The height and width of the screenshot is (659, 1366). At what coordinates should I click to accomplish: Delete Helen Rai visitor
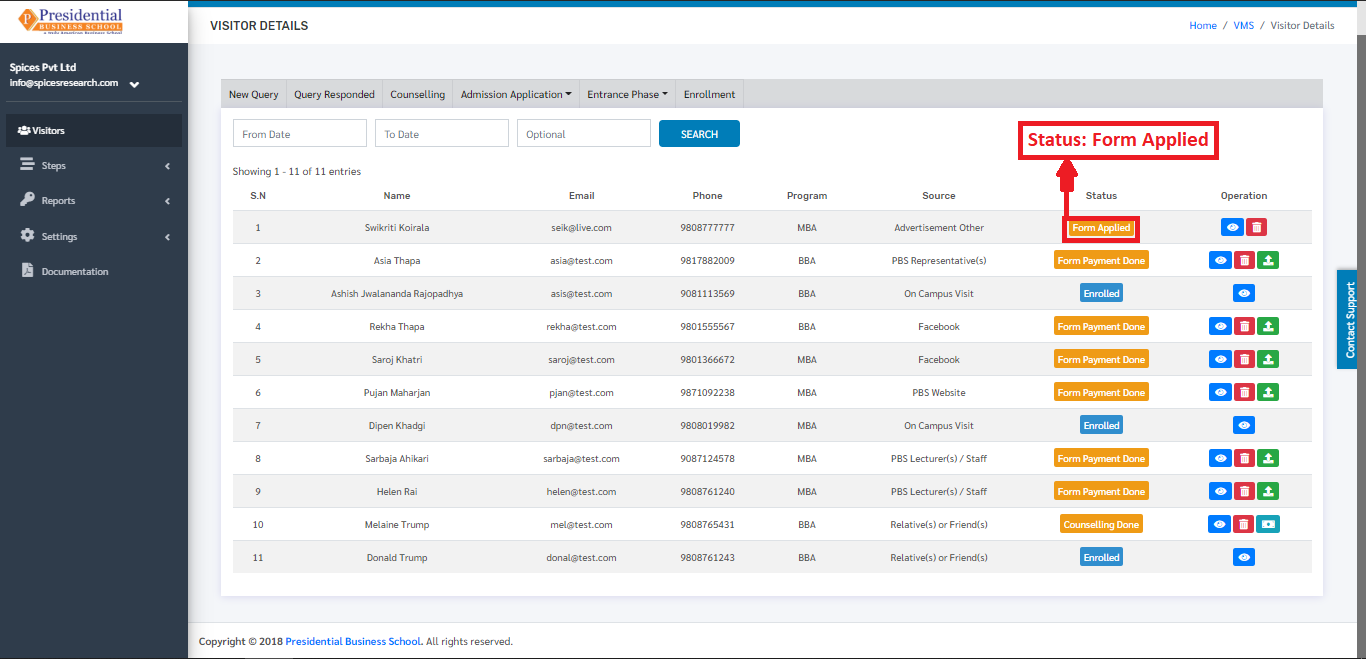[x=1244, y=491]
